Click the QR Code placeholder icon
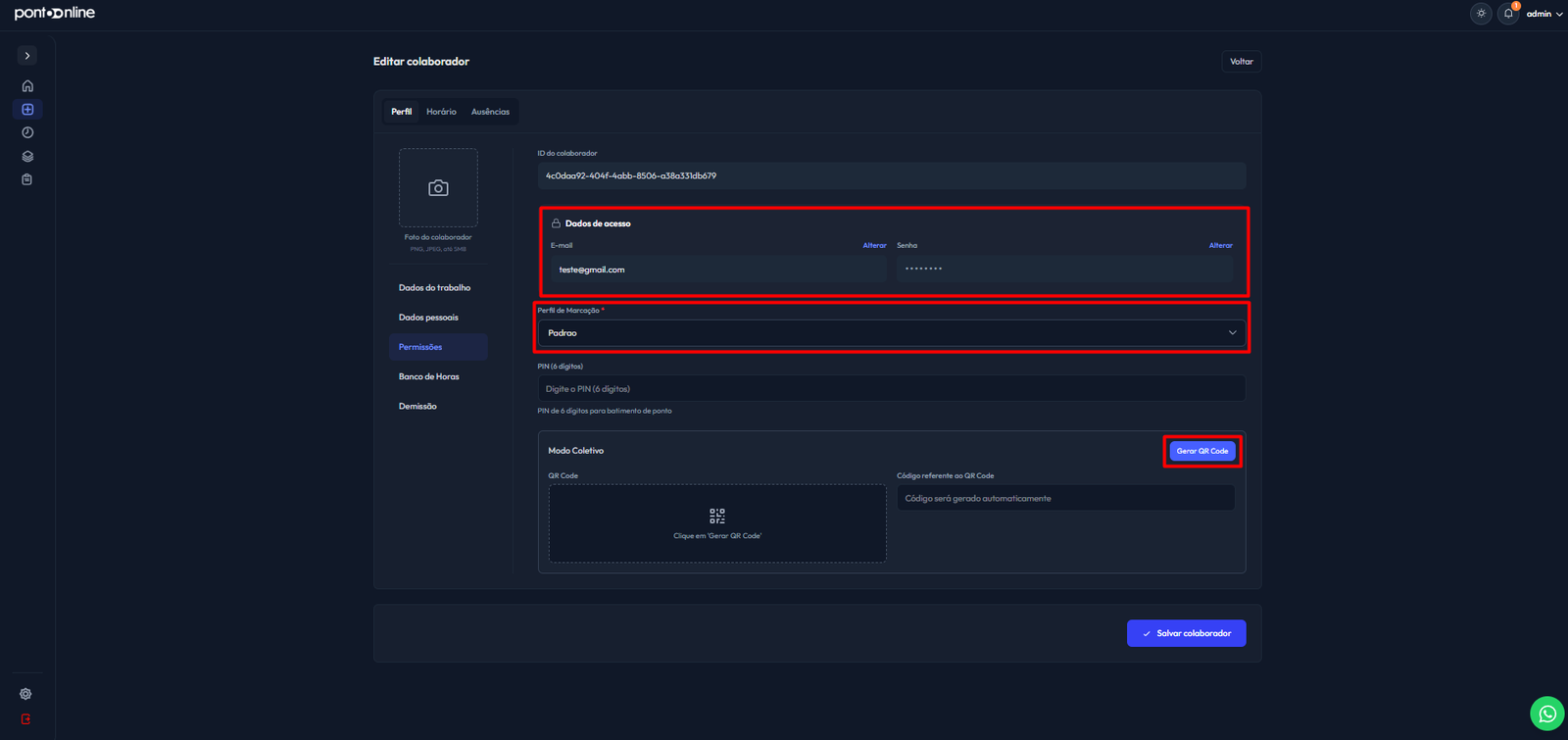 [x=717, y=516]
